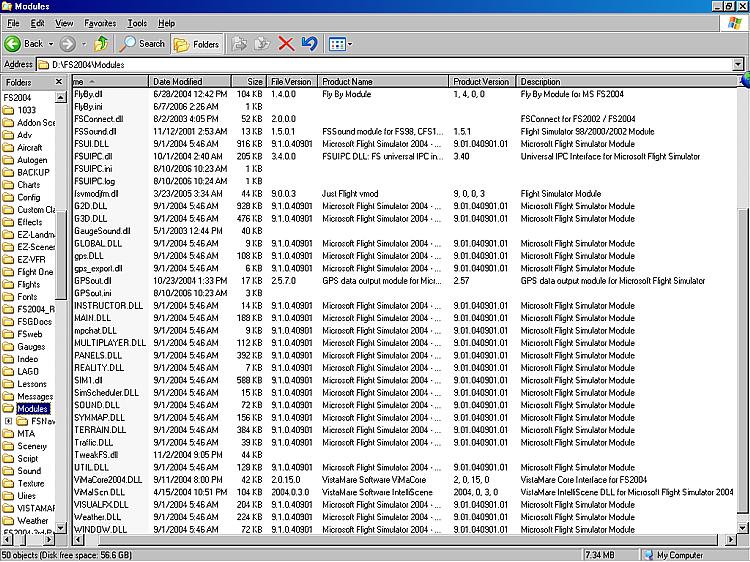Select the 1033 folder in tree
The image size is (750, 562).
[x=26, y=110]
